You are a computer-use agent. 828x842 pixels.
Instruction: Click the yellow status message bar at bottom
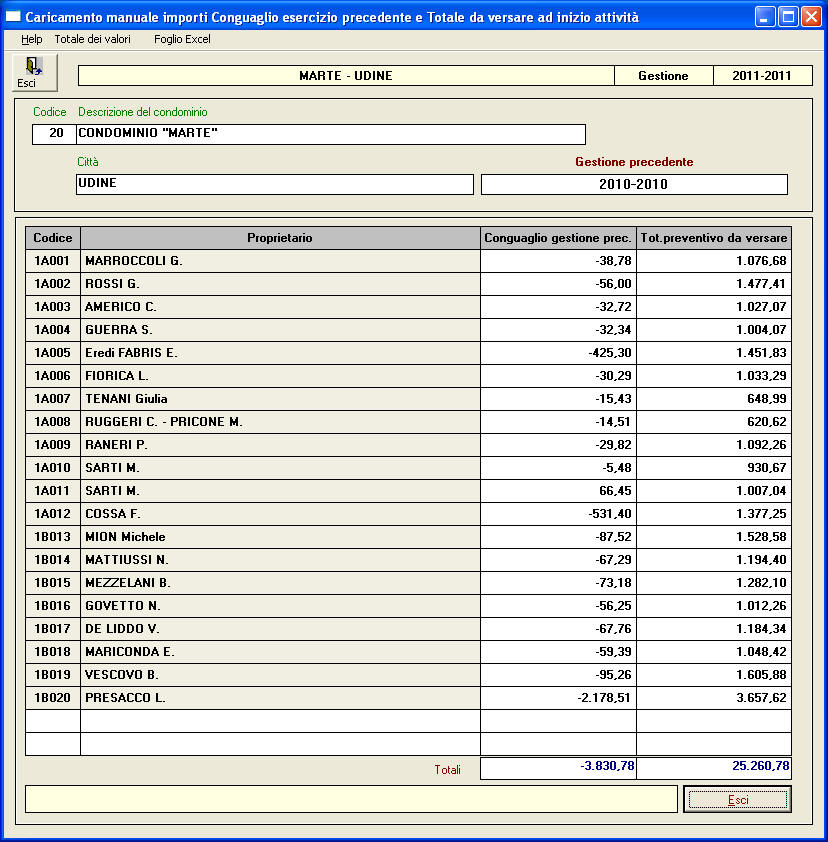pyautogui.click(x=351, y=799)
